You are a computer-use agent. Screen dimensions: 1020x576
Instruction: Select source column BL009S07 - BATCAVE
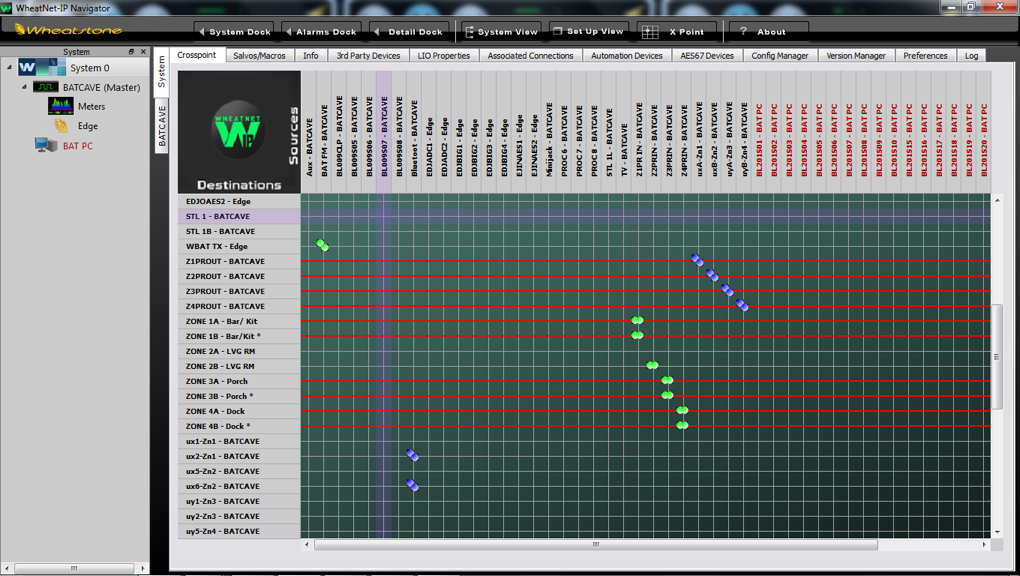pos(384,132)
